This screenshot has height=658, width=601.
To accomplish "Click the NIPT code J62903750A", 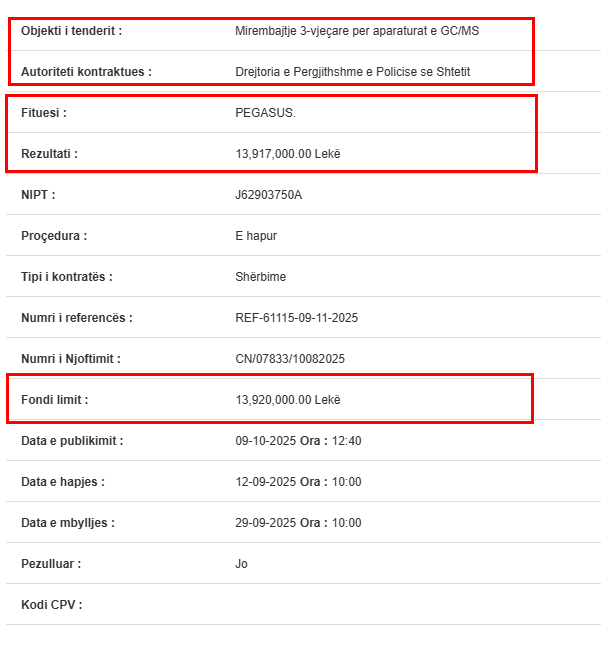I will [x=268, y=195].
